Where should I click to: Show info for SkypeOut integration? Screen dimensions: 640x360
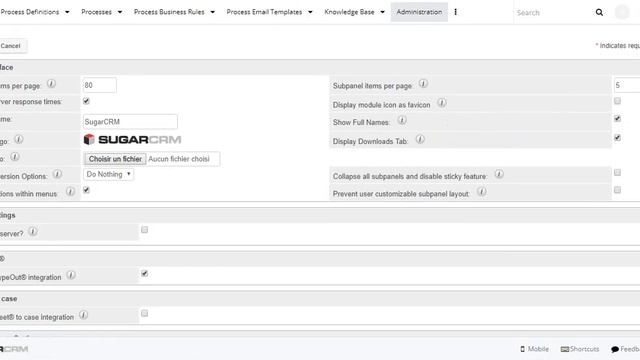(71, 275)
